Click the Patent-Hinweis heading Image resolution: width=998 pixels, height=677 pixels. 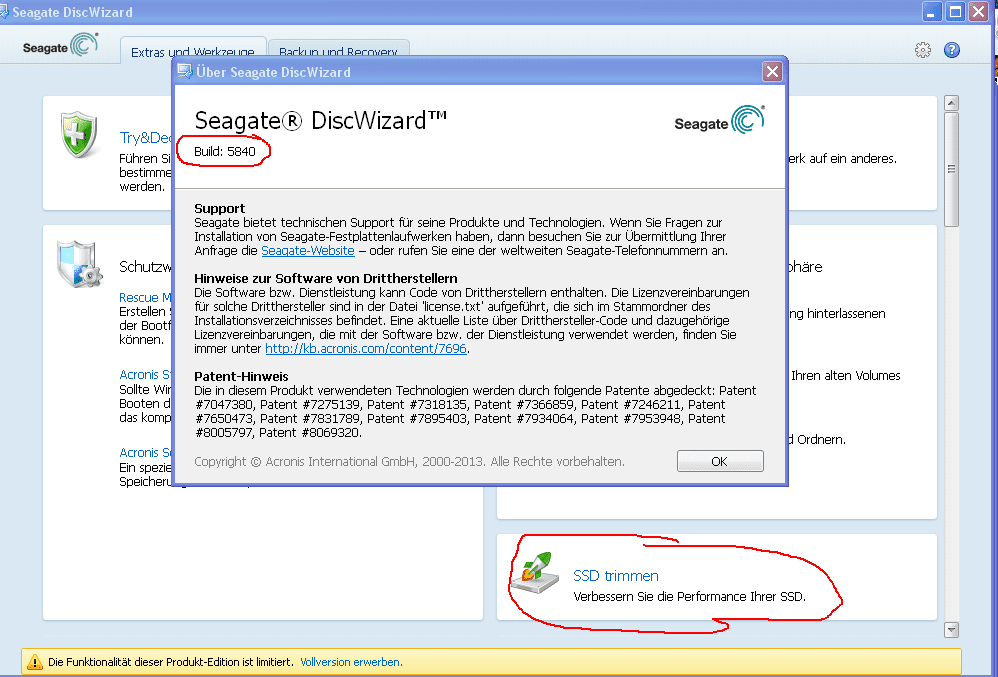(241, 377)
